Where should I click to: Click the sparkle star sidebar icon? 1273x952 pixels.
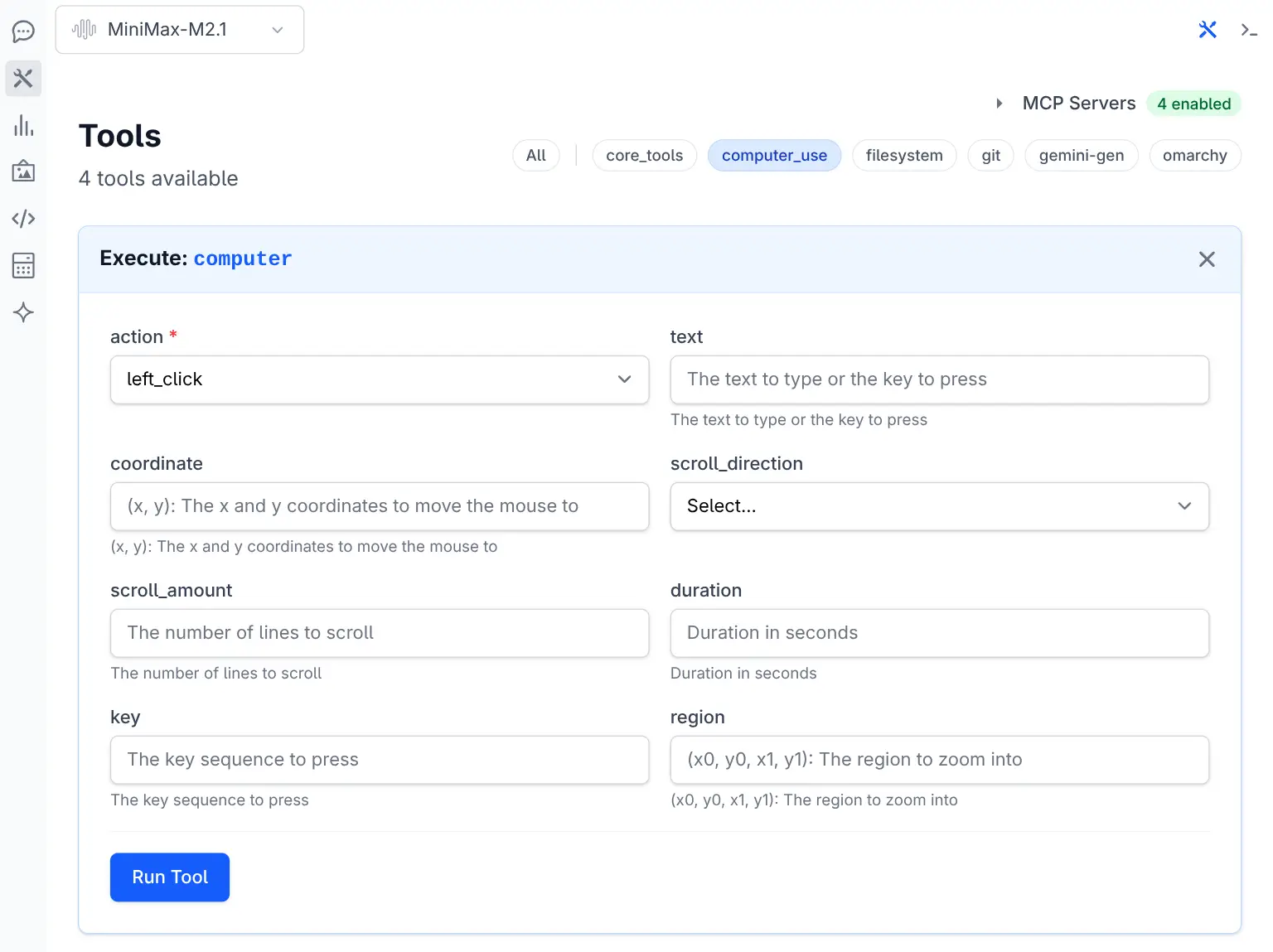(23, 312)
